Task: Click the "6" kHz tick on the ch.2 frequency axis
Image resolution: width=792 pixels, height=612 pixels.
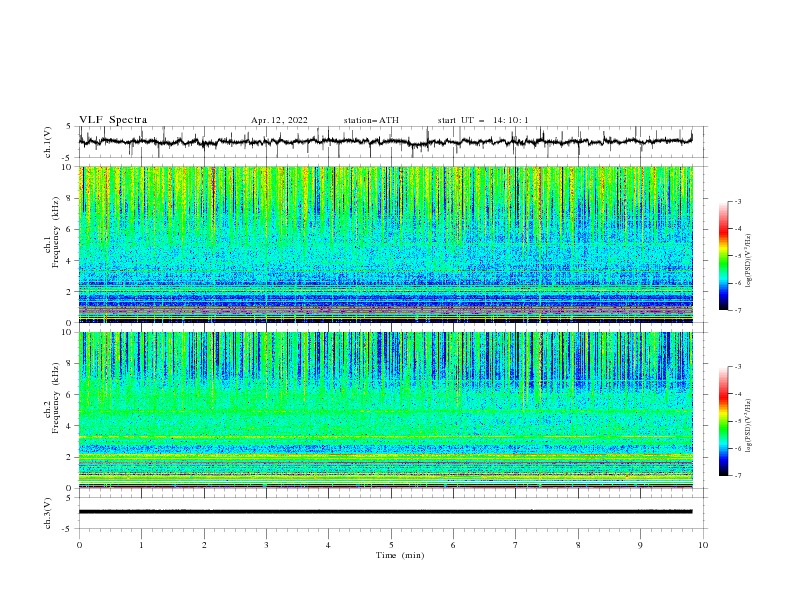Action: point(70,395)
